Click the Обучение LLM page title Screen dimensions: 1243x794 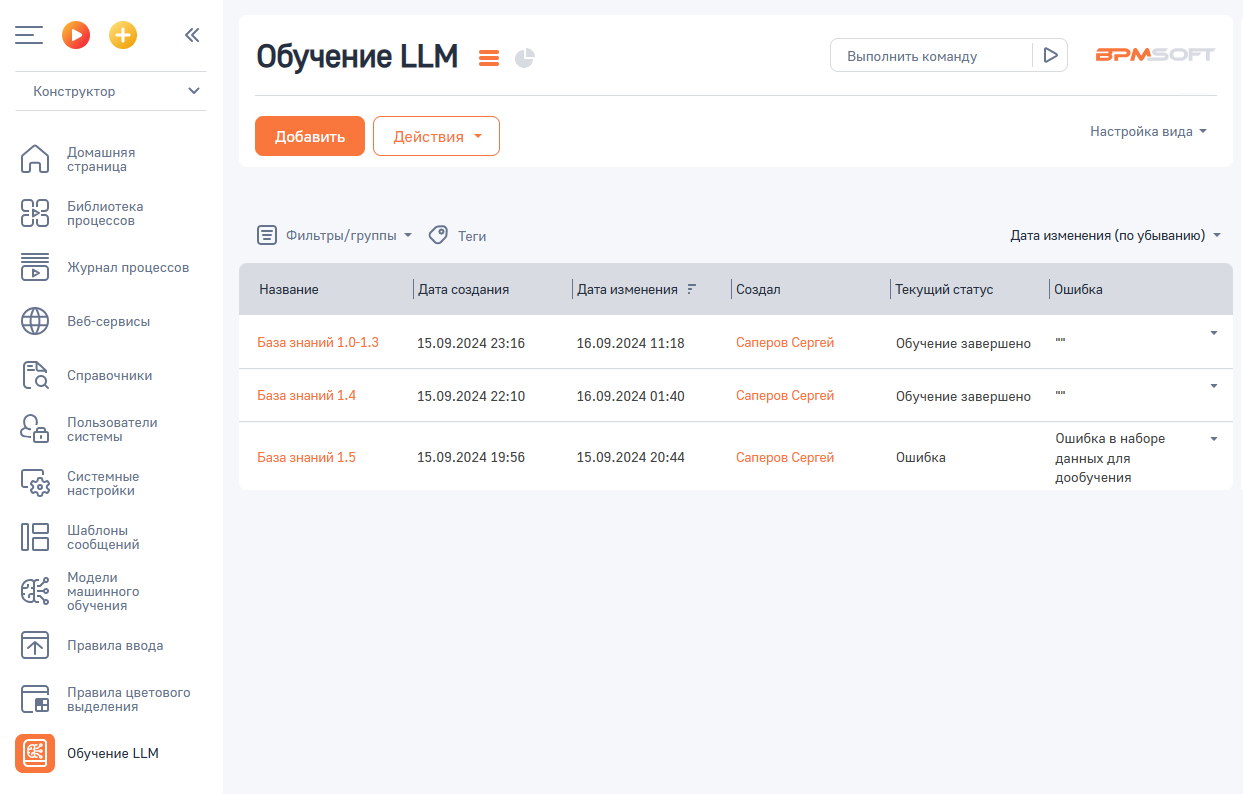tap(357, 57)
